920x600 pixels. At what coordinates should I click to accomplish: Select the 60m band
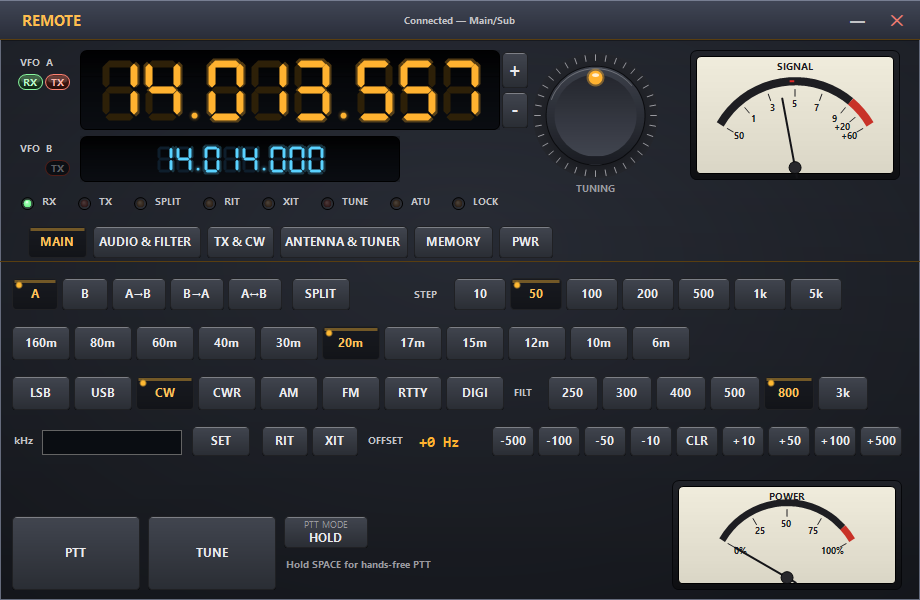coord(164,343)
